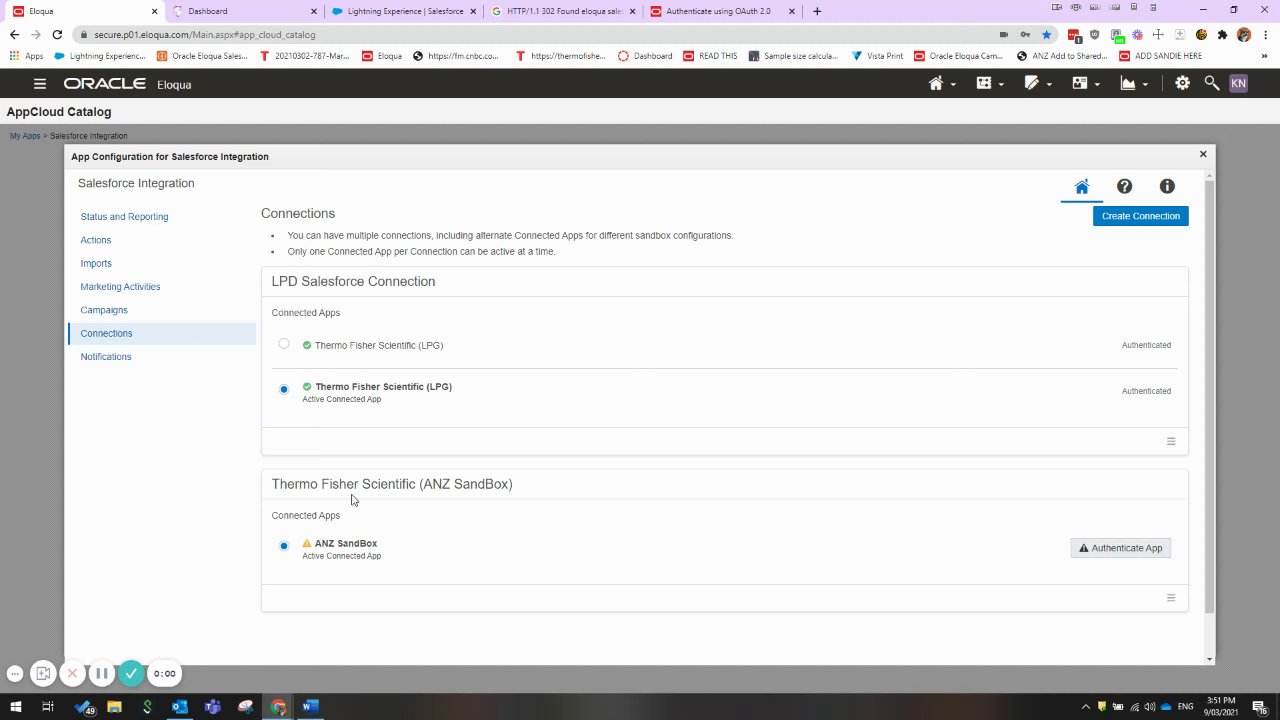Close the App Configuration dialog
The image size is (1280, 720).
1203,154
